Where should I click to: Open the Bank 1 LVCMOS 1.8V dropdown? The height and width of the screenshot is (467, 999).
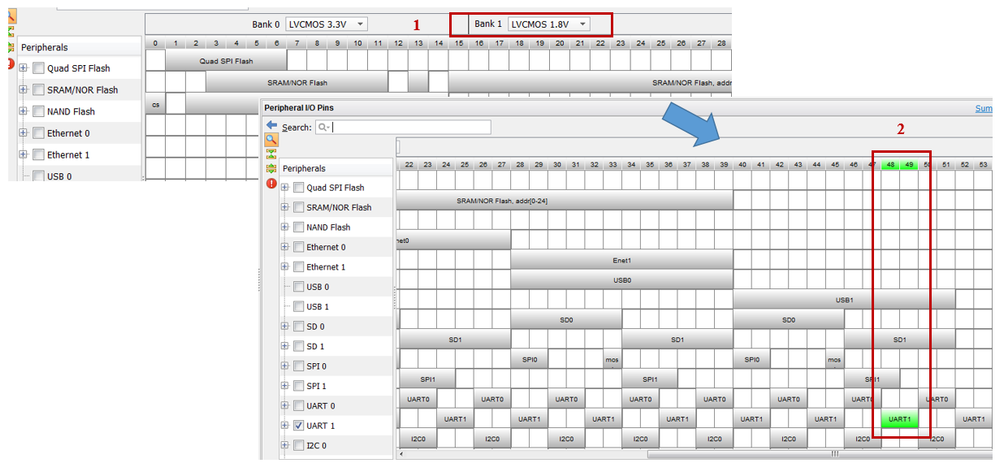point(549,24)
